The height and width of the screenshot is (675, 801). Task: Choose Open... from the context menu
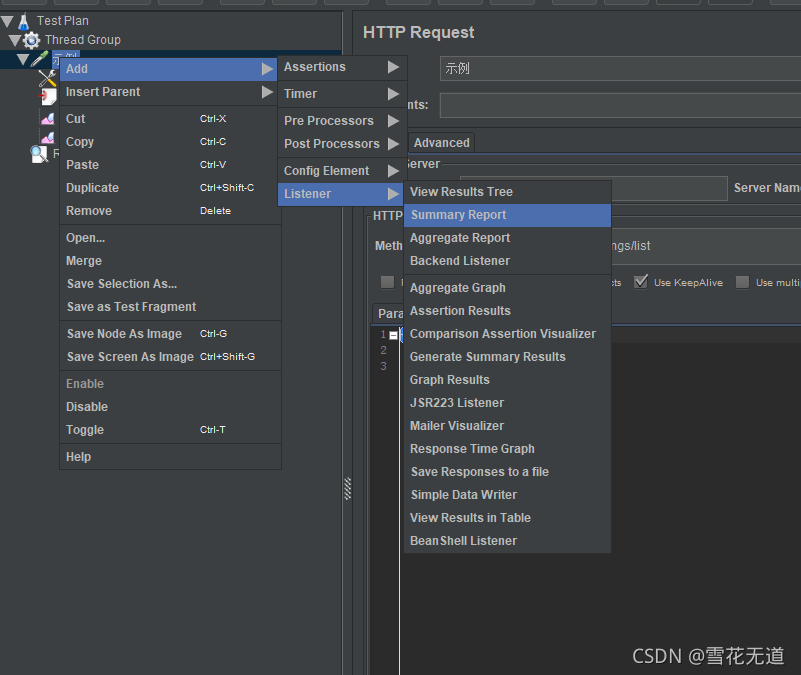point(171,238)
